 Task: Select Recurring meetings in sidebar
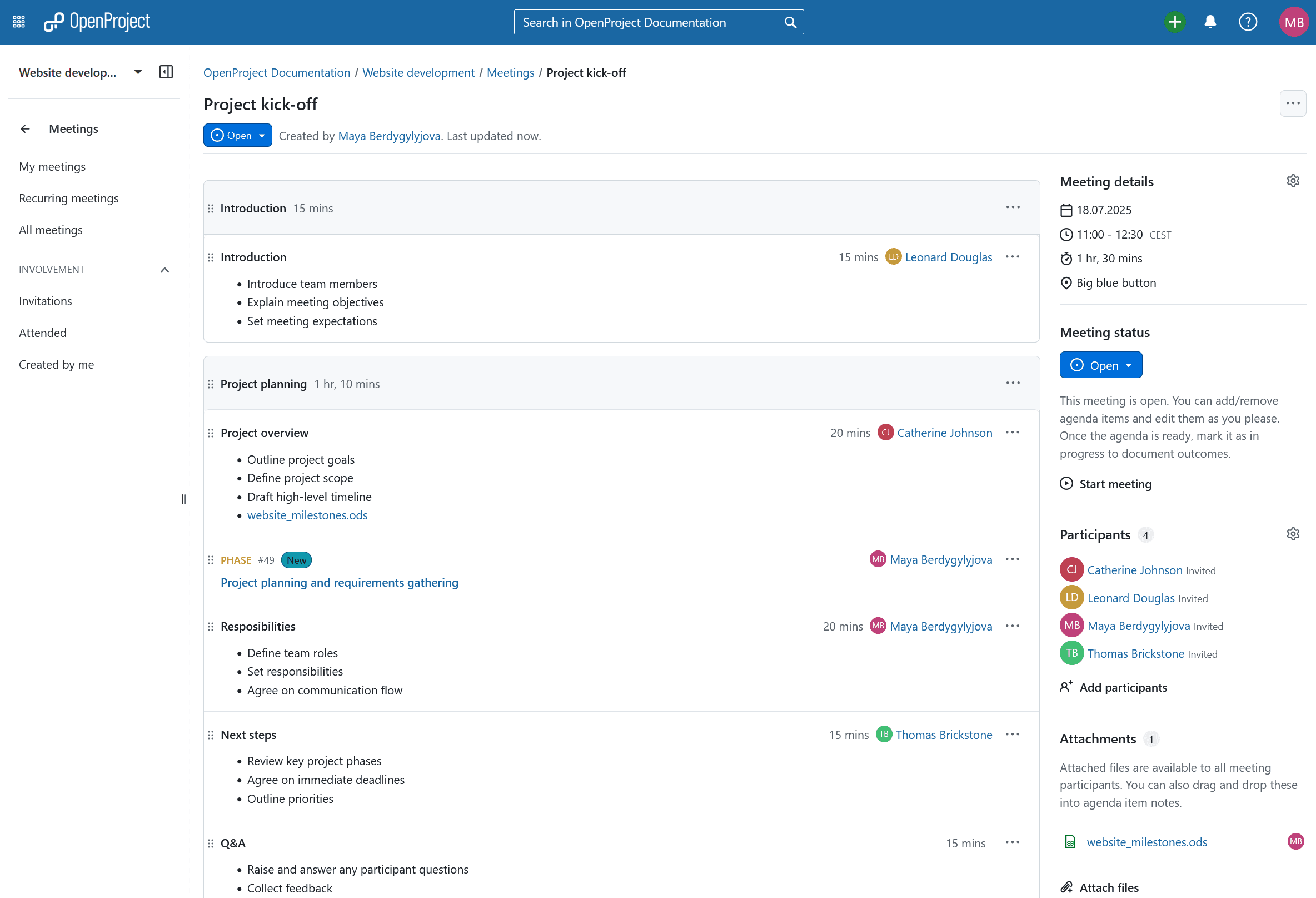pyautogui.click(x=68, y=199)
